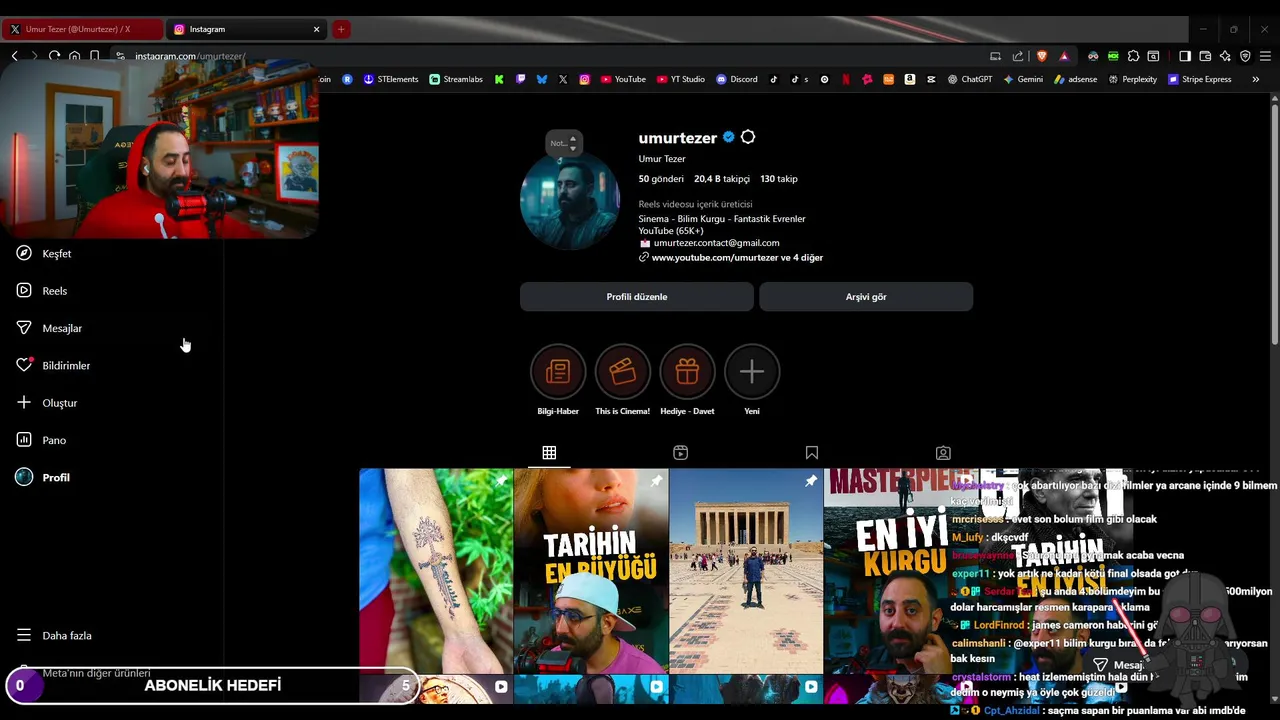
Task: Open the browser extensions puzzle icon
Action: 1133,56
